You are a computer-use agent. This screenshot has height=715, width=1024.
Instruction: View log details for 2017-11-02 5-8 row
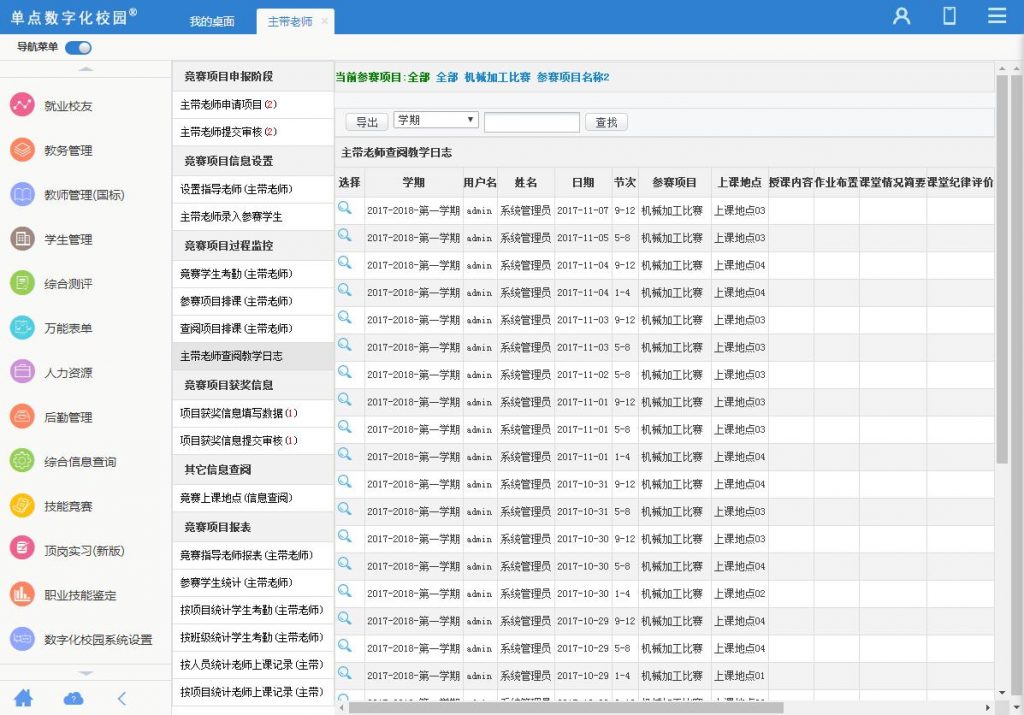pyautogui.click(x=345, y=373)
